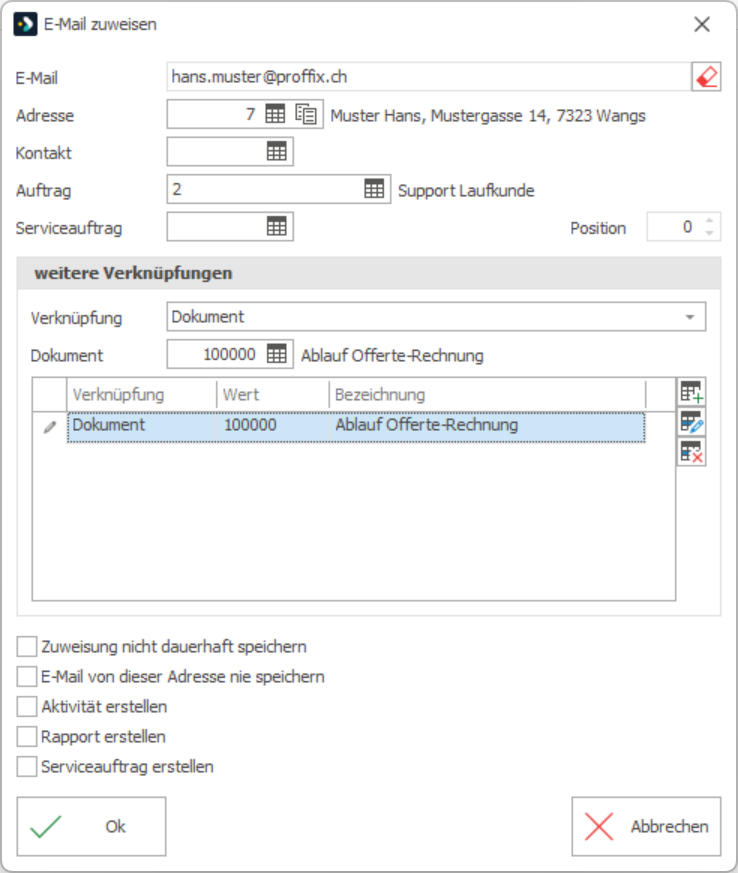Open the Serviceauftrag lookup table icon
Screen dimensions: 738x873
[277, 227]
